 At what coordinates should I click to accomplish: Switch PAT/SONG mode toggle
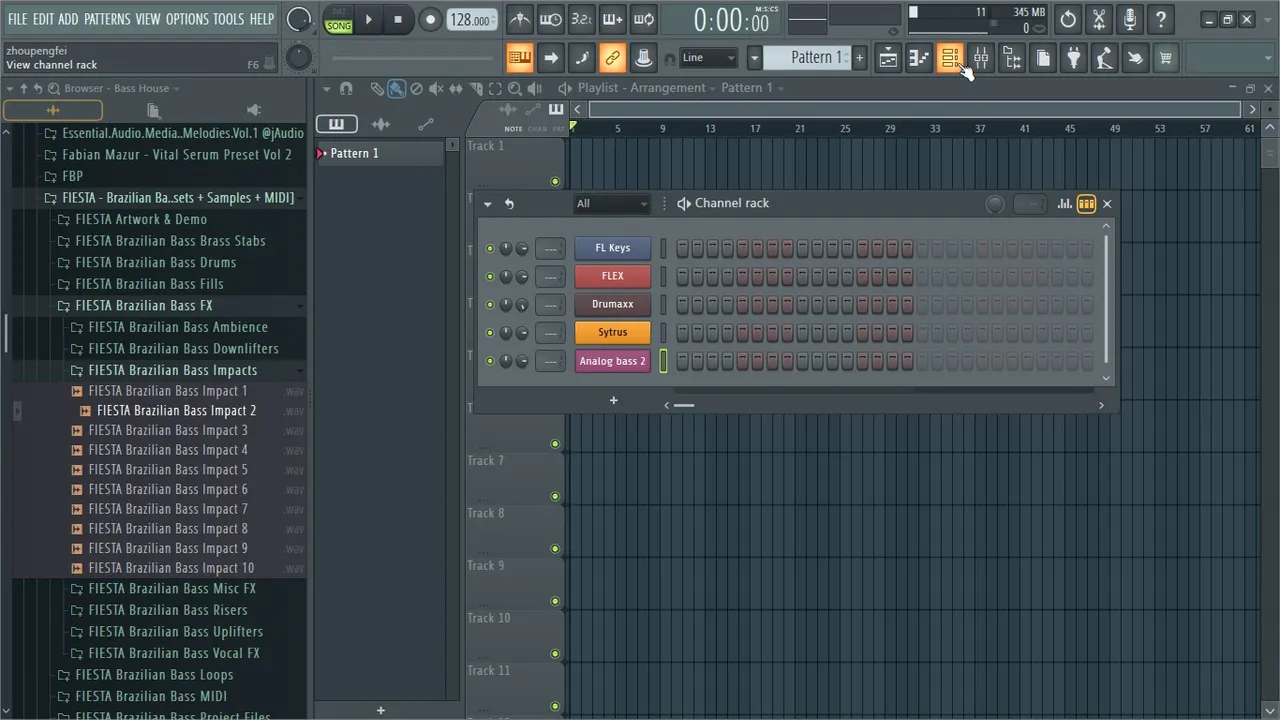coord(339,19)
